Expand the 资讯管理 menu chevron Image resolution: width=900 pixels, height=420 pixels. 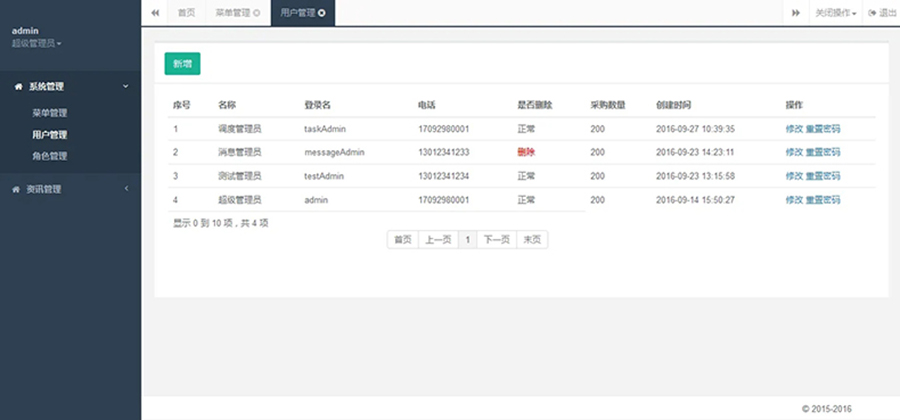126,189
